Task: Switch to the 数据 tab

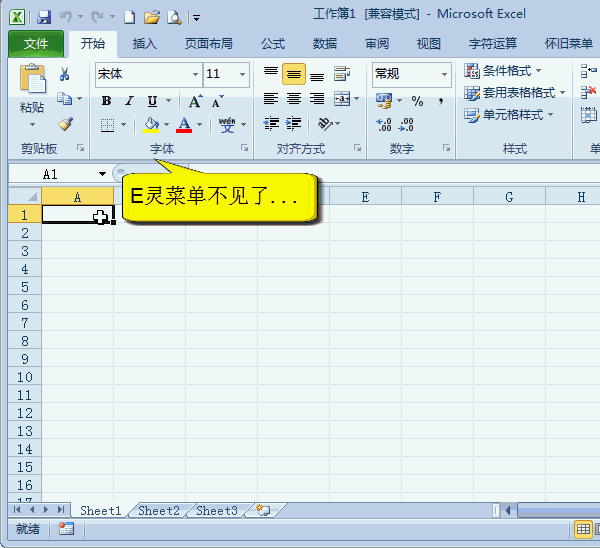Action: point(325,44)
